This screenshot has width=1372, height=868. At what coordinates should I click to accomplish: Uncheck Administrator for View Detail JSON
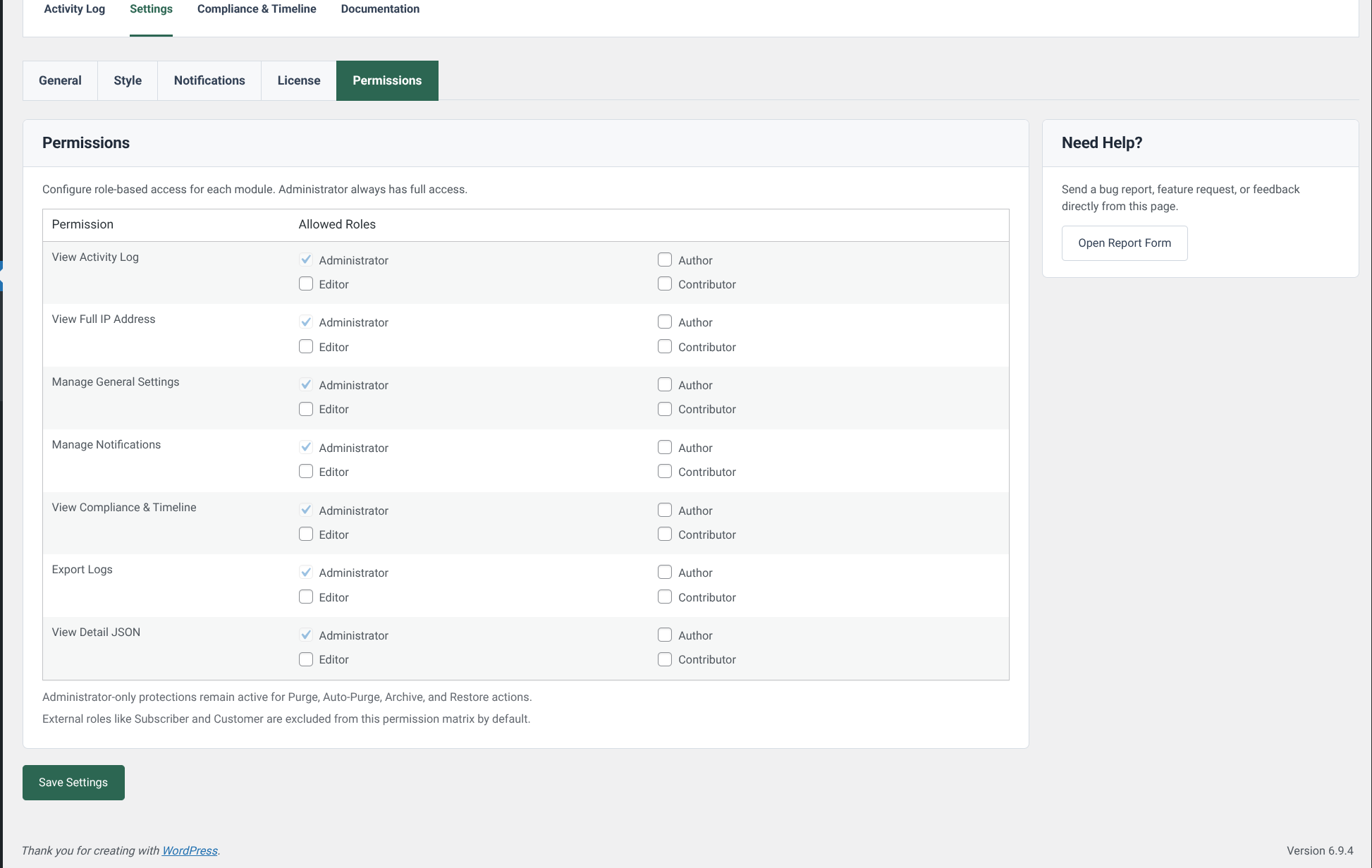(306, 635)
